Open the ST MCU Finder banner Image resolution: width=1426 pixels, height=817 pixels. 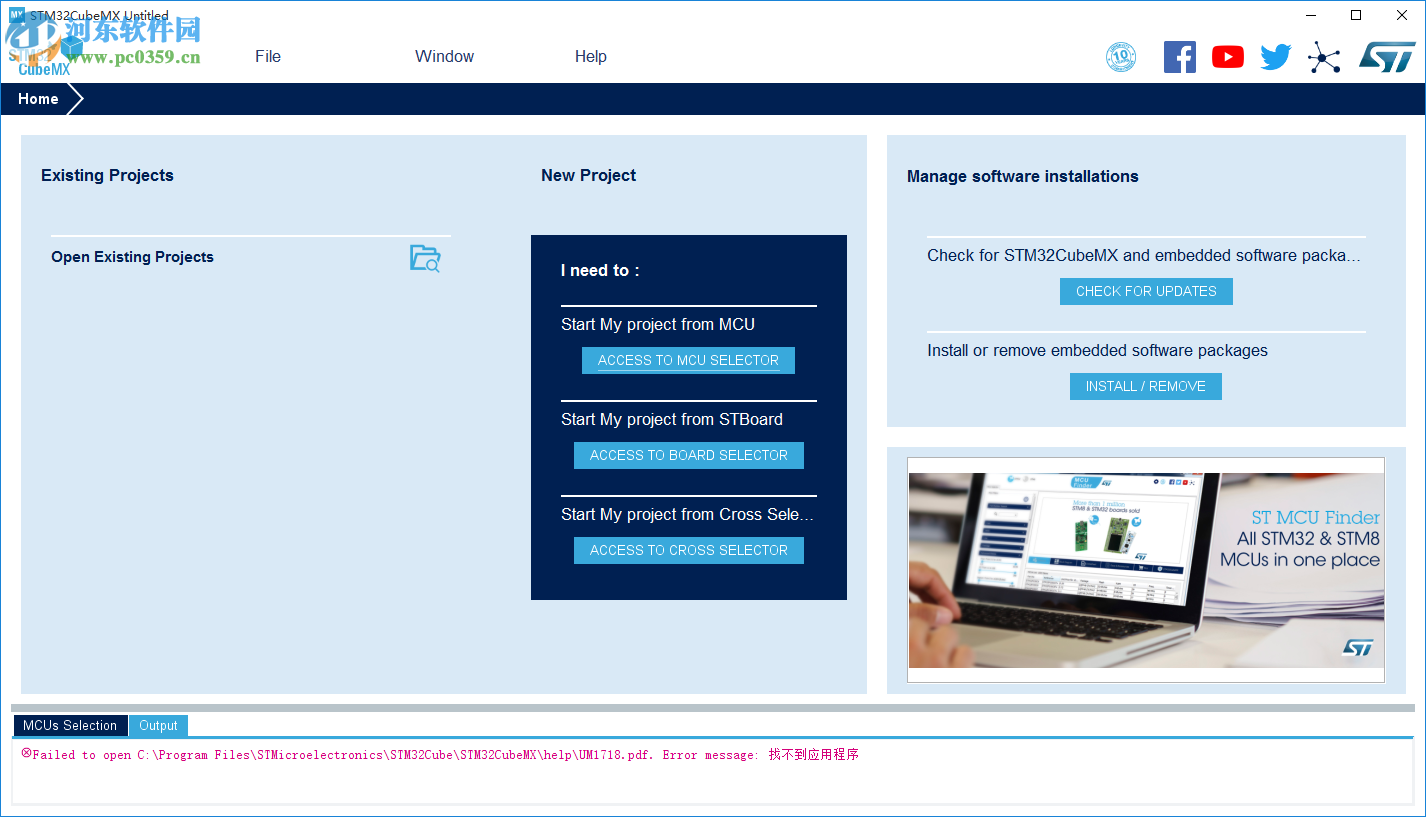pos(1146,570)
